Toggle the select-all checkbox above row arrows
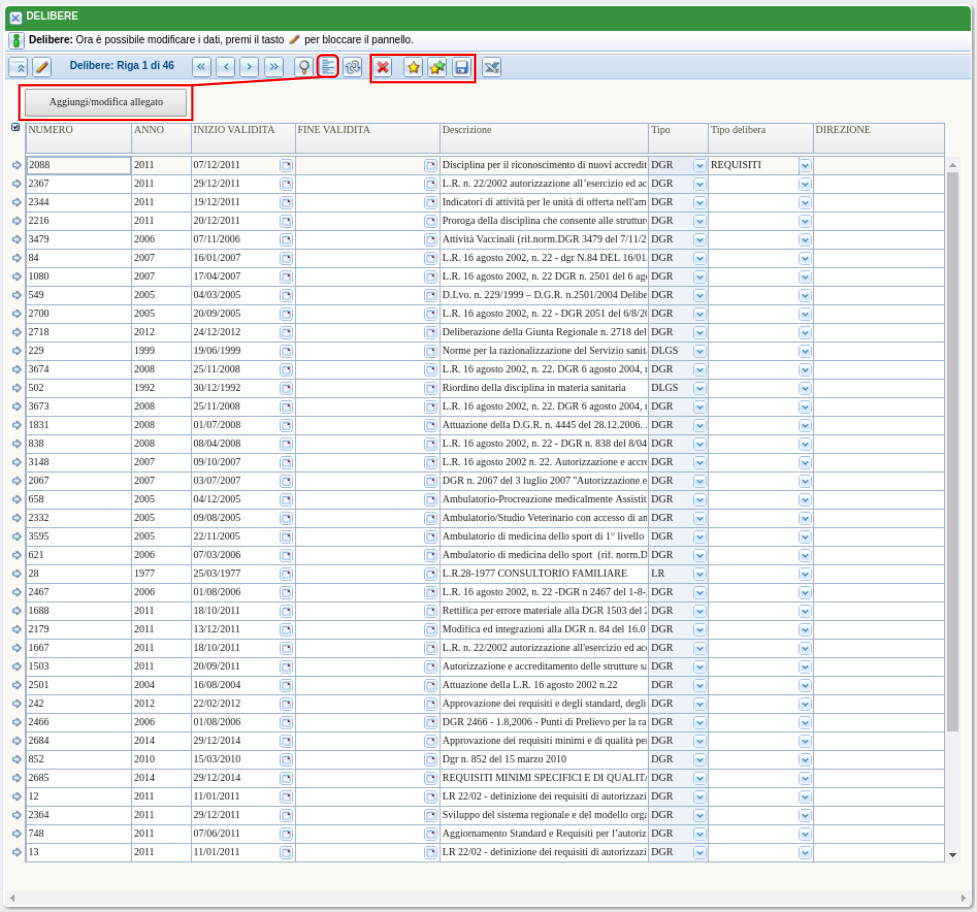The height and width of the screenshot is (912, 977). [15, 127]
